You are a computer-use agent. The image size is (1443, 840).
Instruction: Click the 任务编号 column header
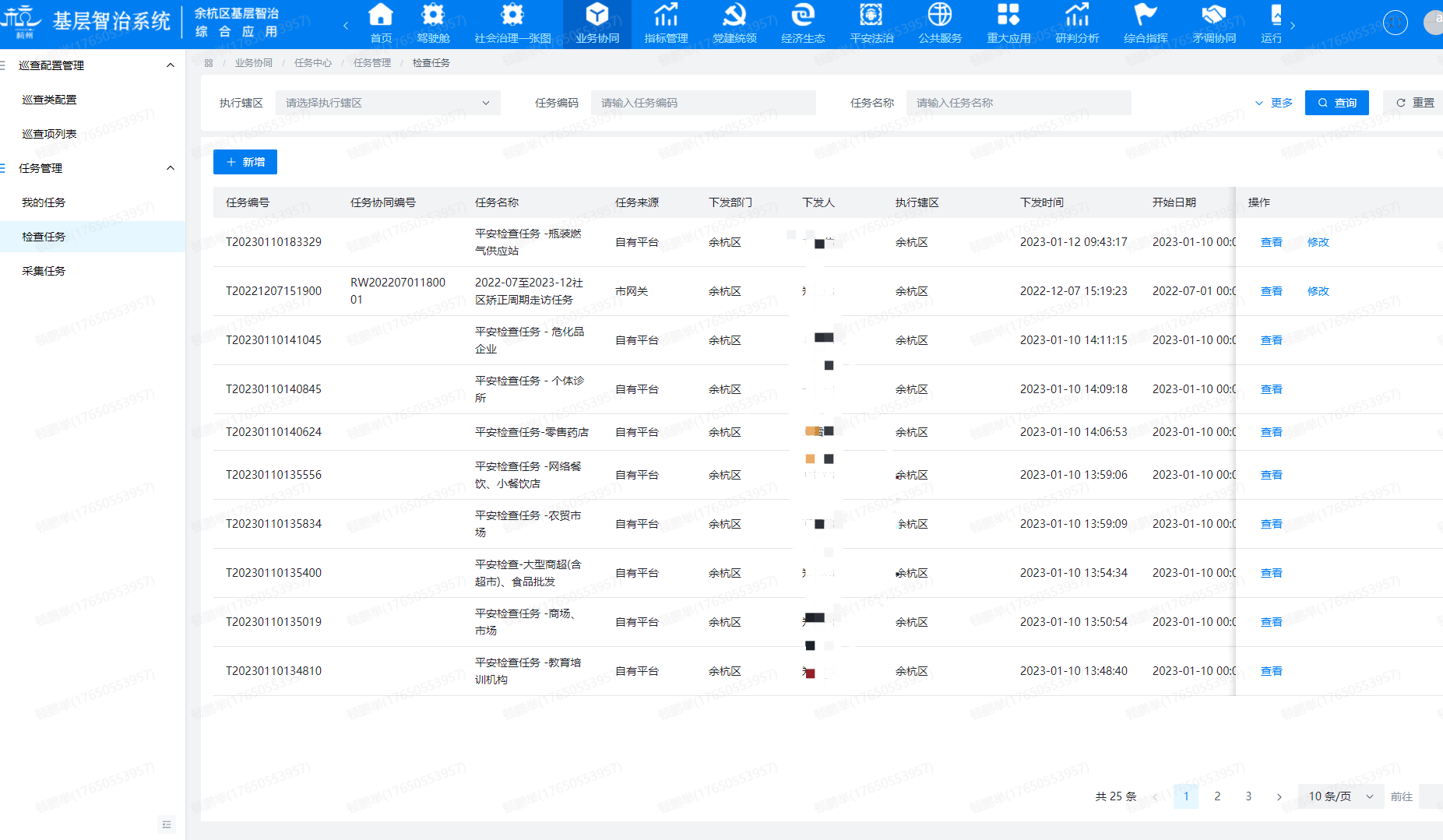pyautogui.click(x=248, y=202)
